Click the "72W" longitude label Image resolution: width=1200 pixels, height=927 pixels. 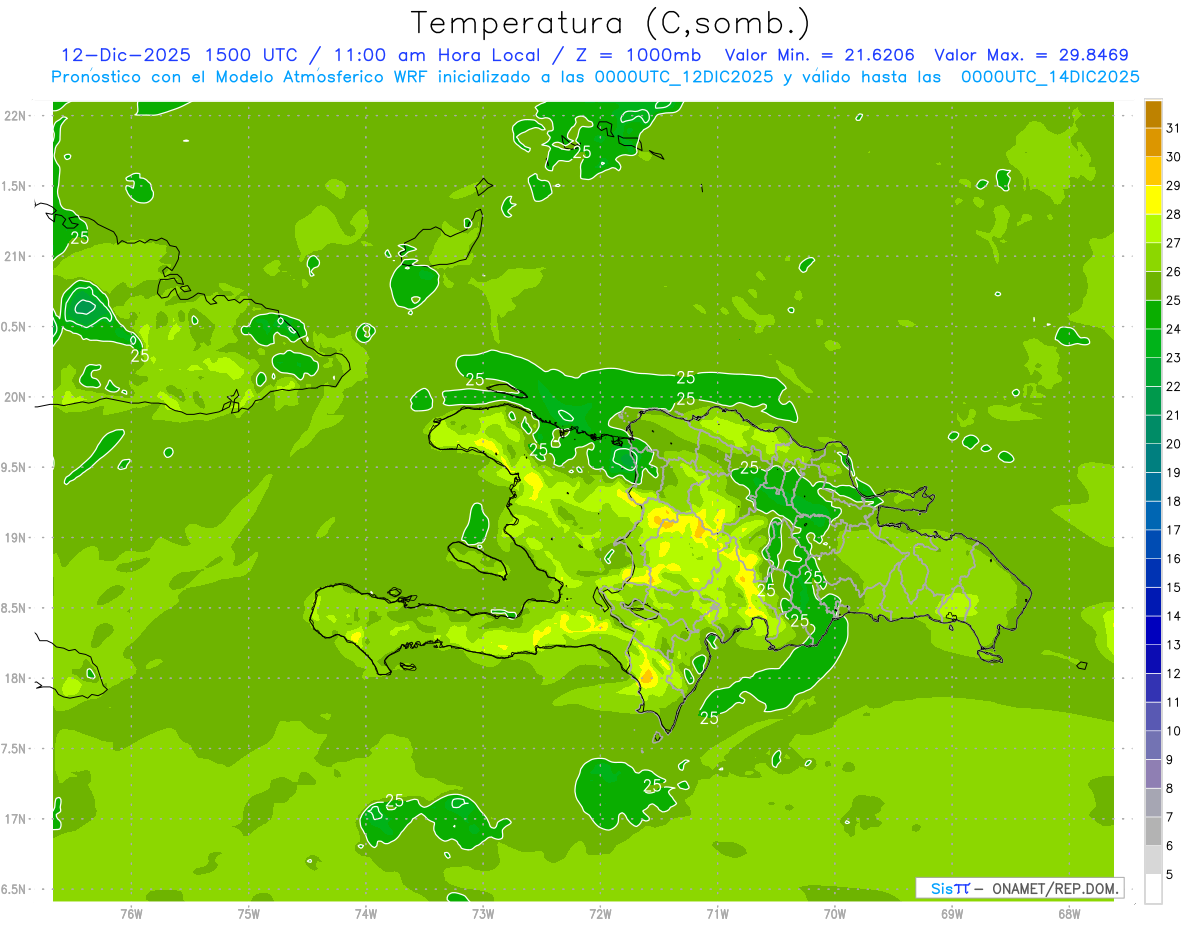pyautogui.click(x=600, y=914)
